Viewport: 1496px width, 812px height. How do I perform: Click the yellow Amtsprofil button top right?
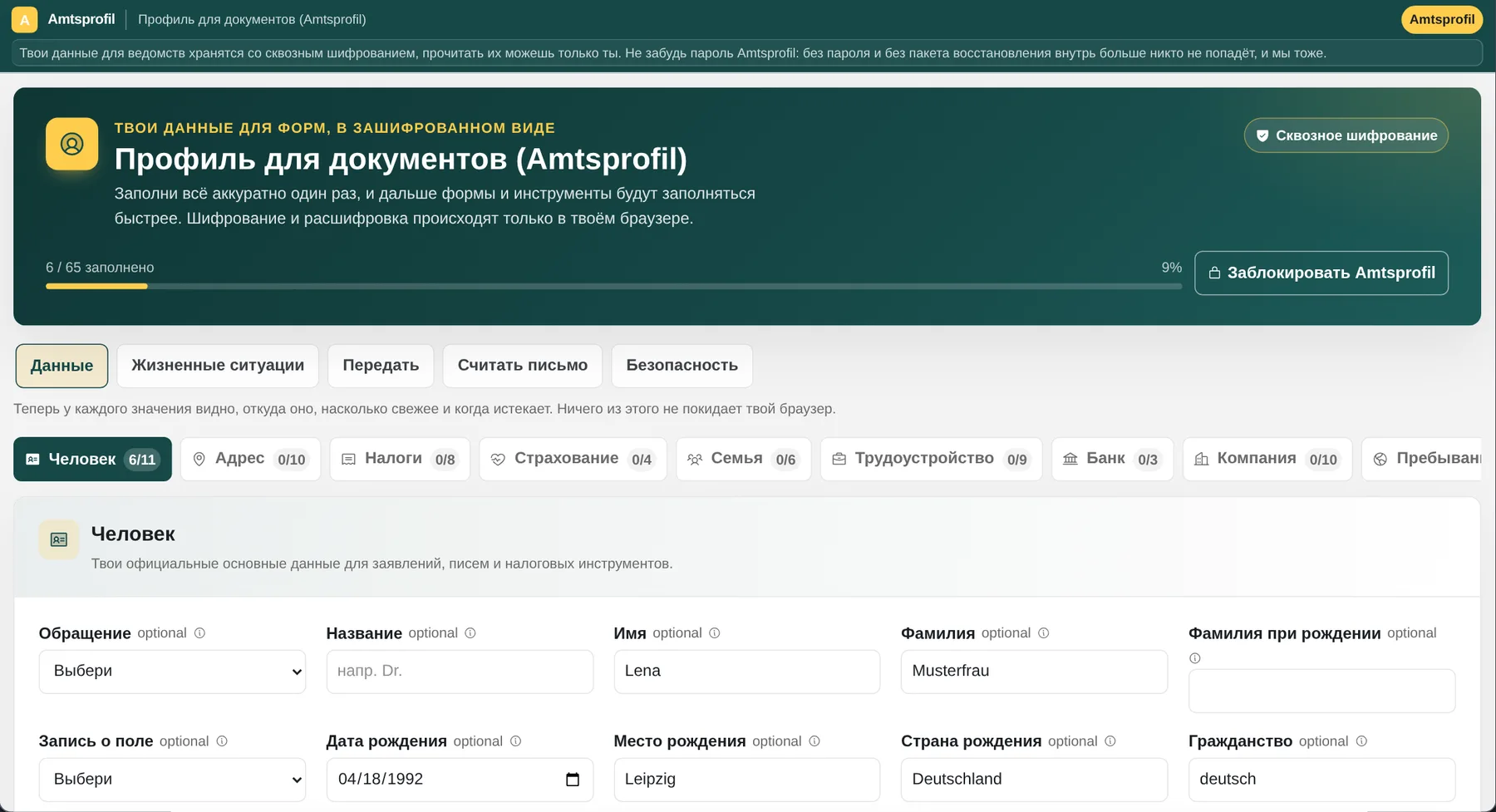pyautogui.click(x=1442, y=19)
